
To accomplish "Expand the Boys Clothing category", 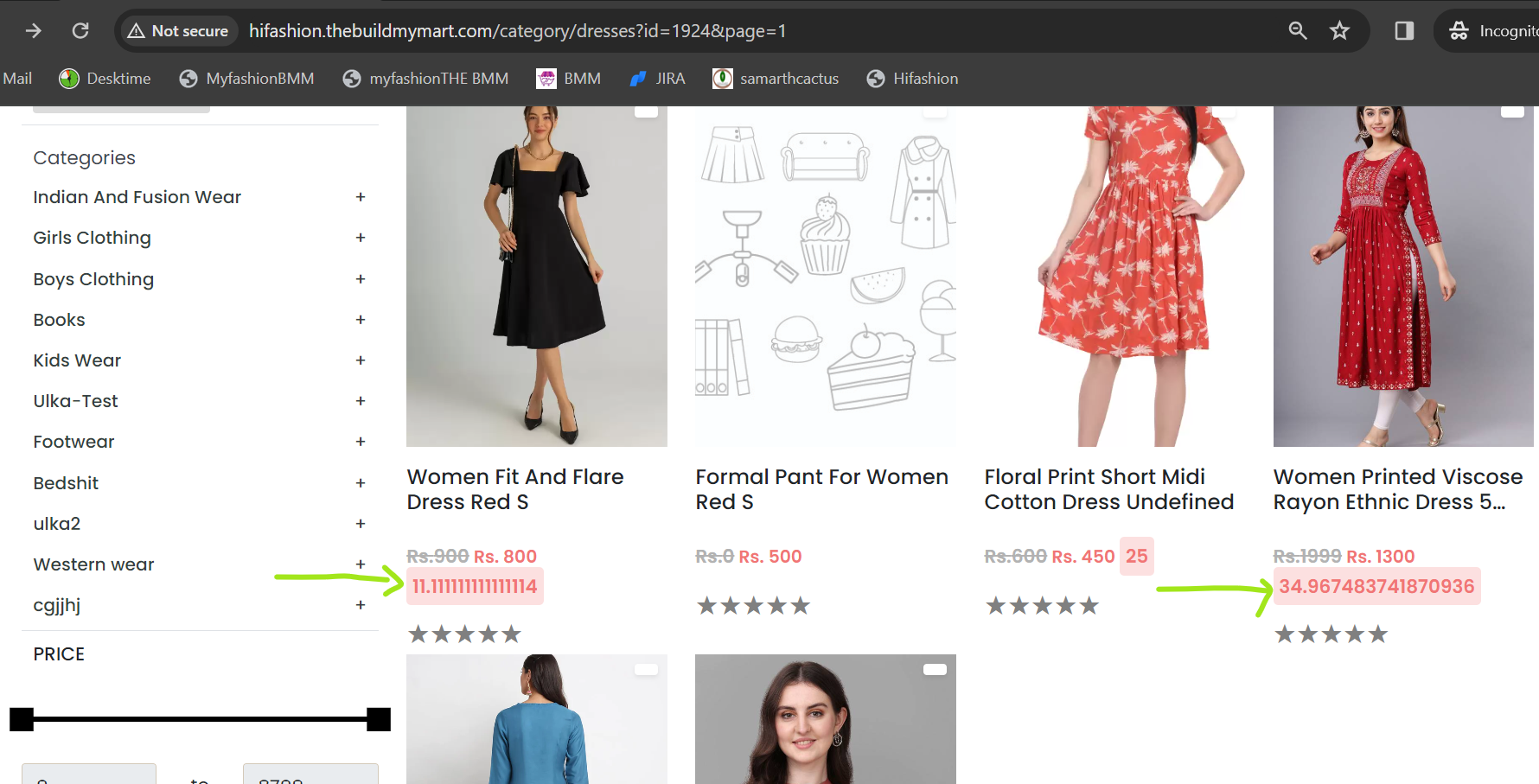I will (361, 279).
